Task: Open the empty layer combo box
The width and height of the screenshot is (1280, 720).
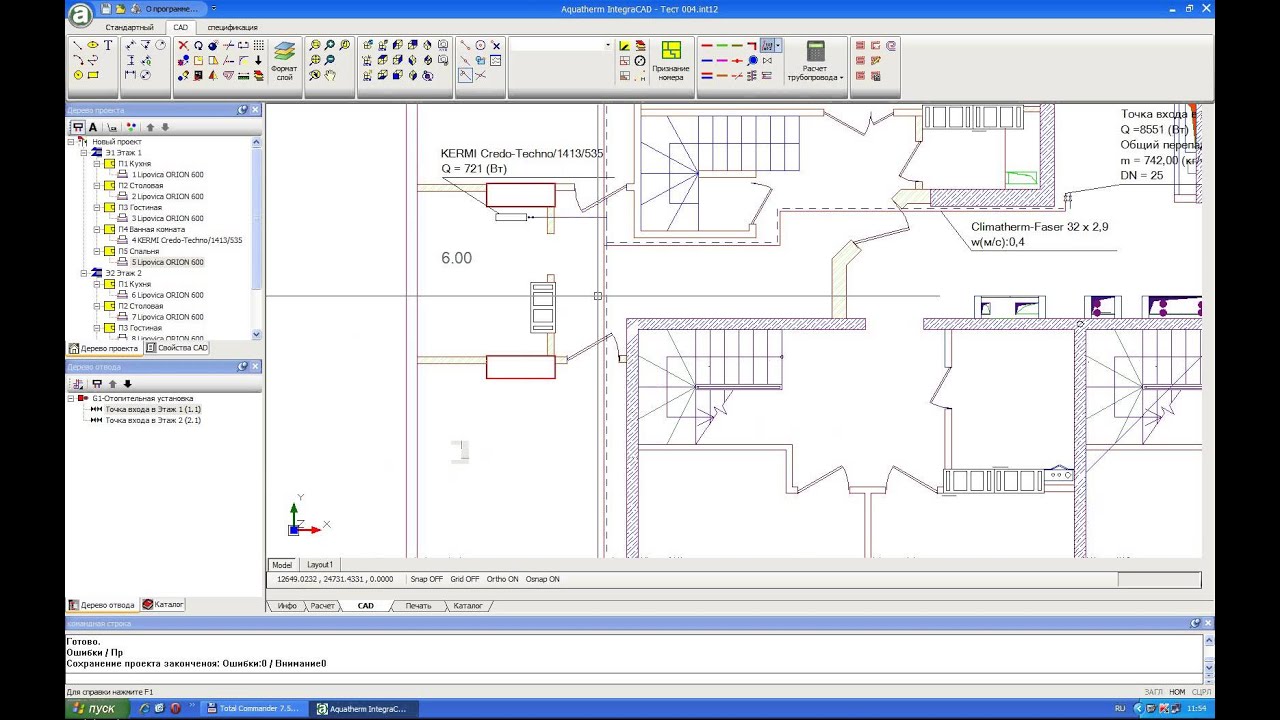Action: [561, 45]
